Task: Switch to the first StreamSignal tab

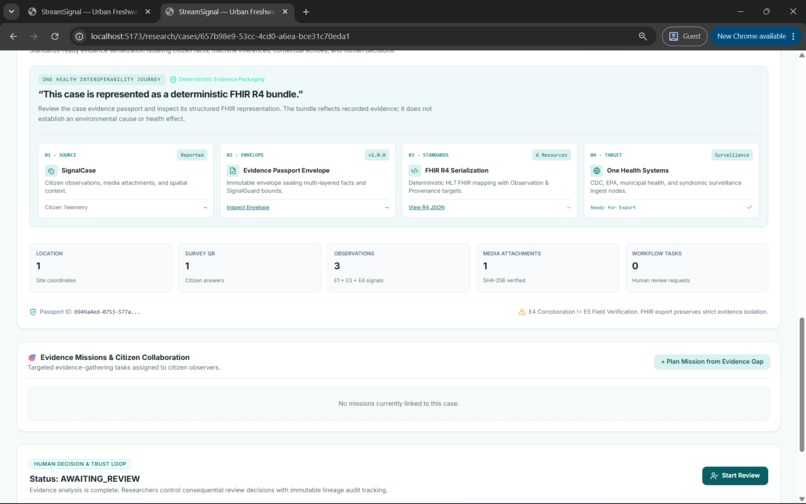Action: point(89,12)
